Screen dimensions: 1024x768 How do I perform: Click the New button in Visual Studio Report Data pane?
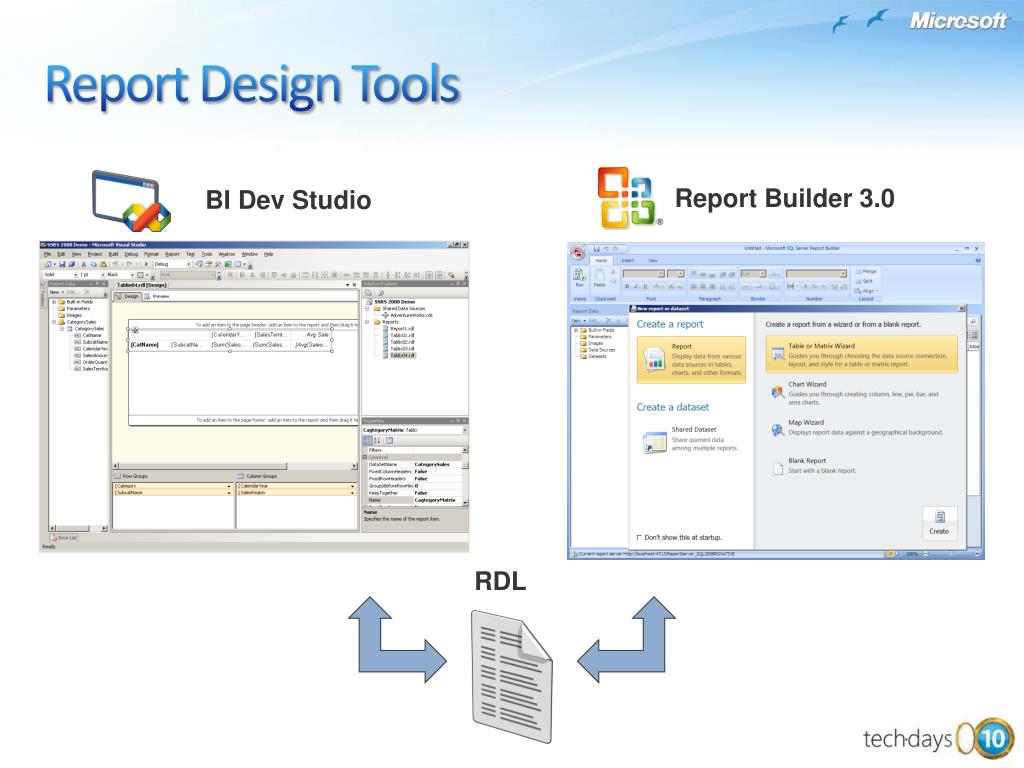point(57,292)
